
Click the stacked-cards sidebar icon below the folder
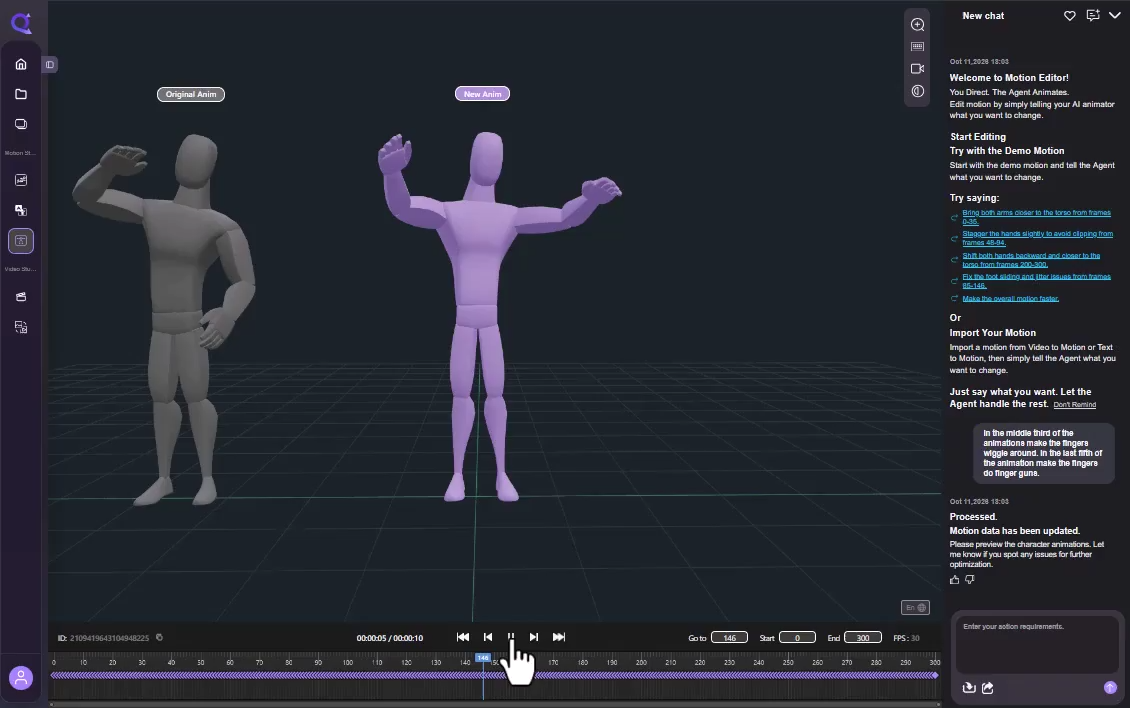(21, 124)
